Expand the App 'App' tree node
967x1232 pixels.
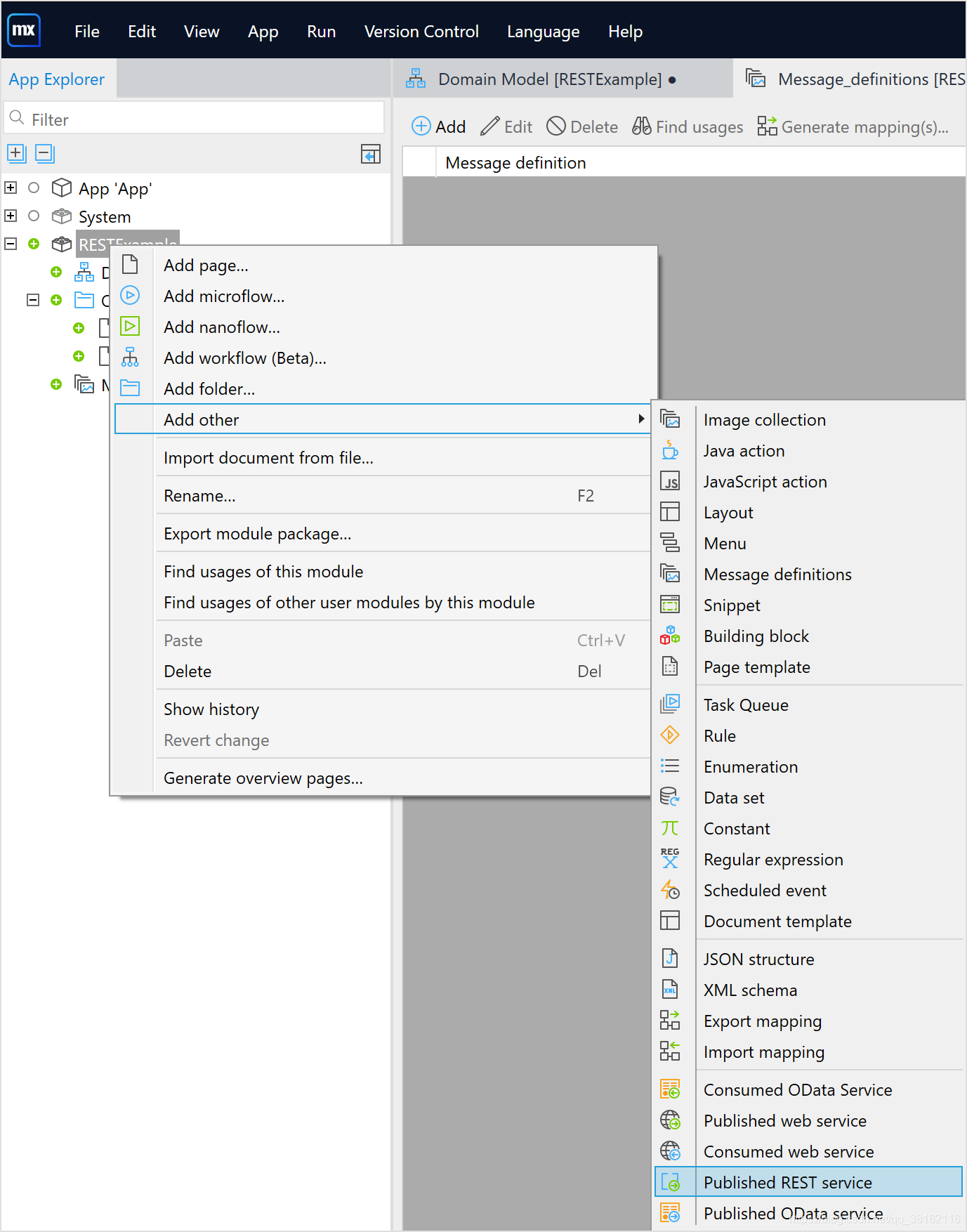(11, 188)
